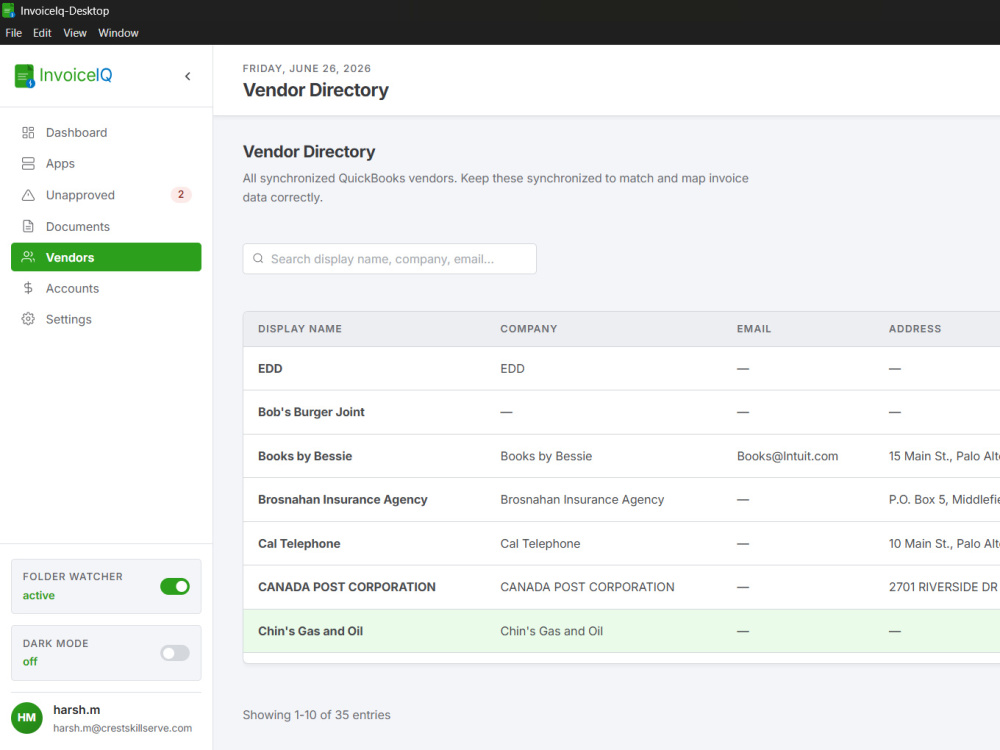Select CANADA POST CORPORATION display name
Screen dimensions: 1000x750
click(347, 587)
